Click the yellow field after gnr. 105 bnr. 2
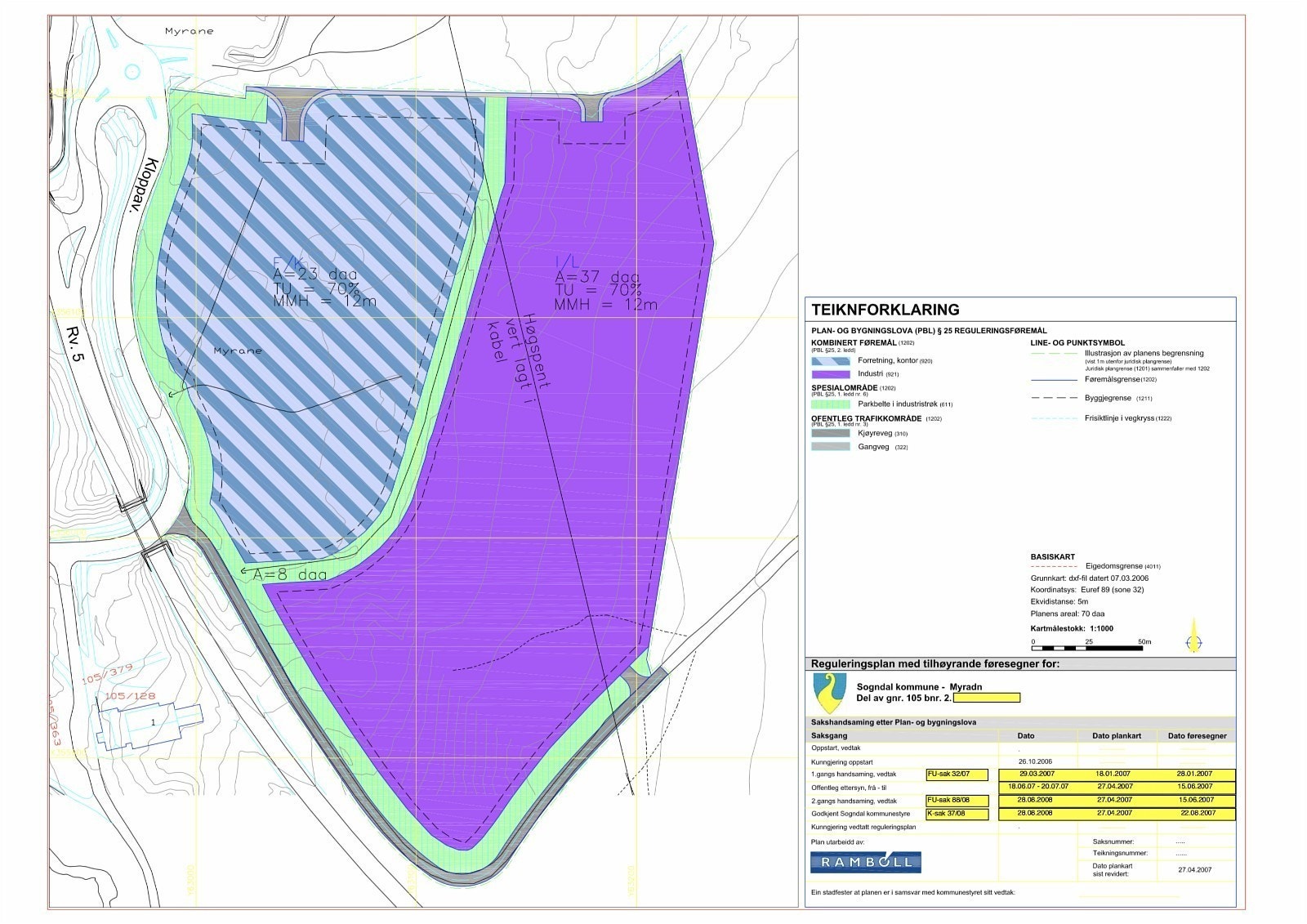 tap(987, 699)
